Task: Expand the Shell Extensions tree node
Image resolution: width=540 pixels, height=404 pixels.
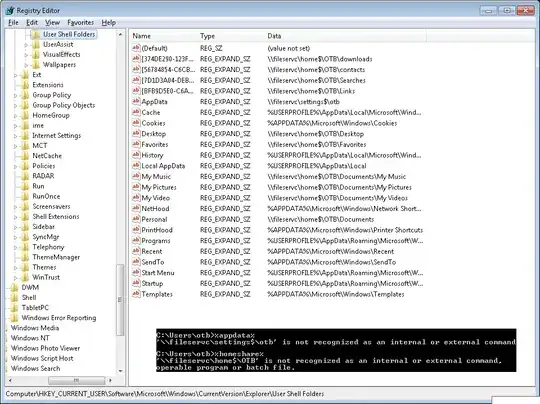Action: [15, 217]
